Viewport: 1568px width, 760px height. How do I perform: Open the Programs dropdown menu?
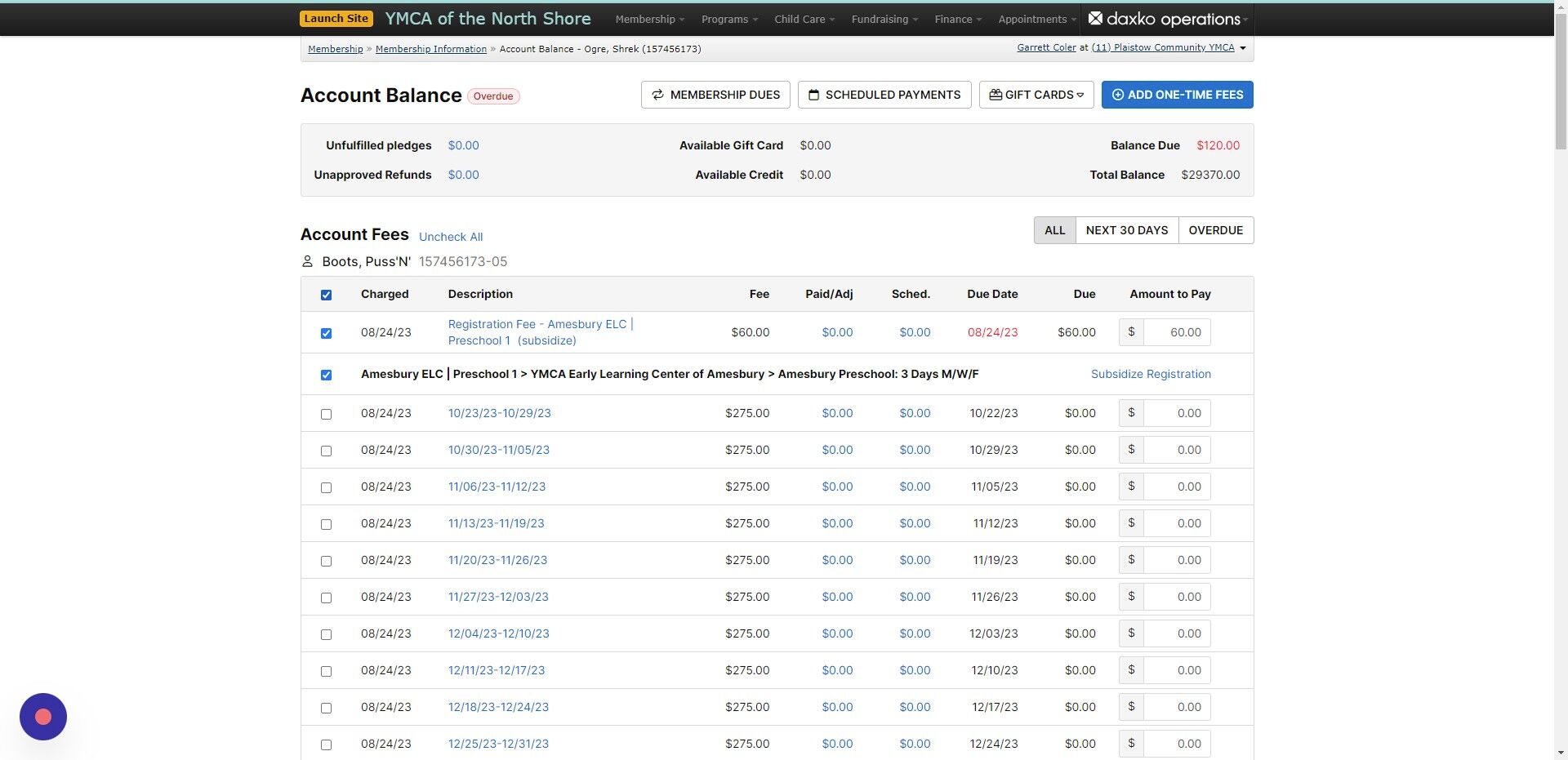[x=729, y=19]
